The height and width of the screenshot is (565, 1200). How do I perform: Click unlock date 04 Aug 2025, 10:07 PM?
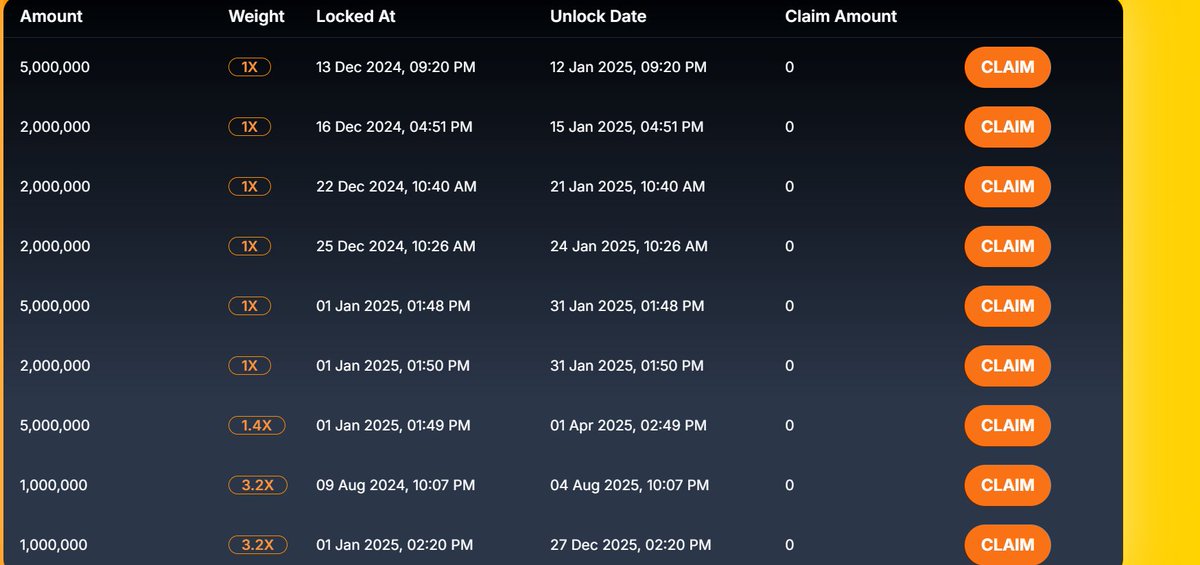[x=630, y=485]
